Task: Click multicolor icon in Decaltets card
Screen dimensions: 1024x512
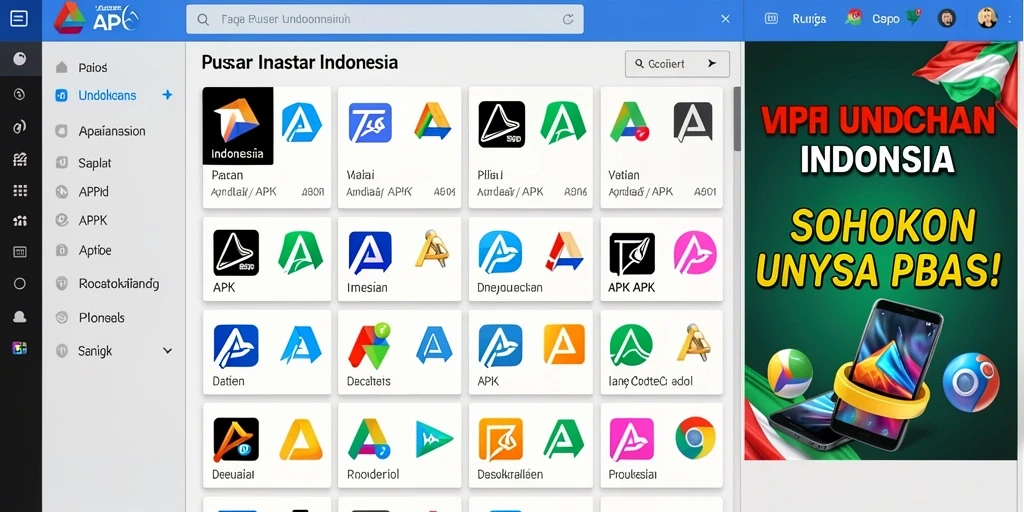Action: click(369, 345)
